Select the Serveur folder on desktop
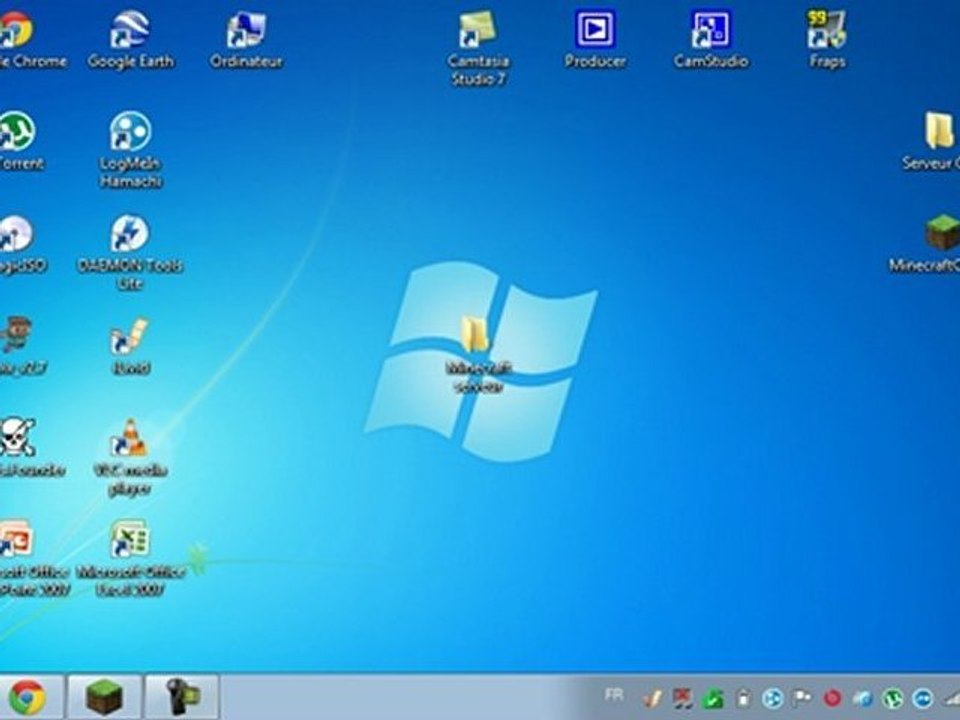The width and height of the screenshot is (960, 720). (934, 141)
